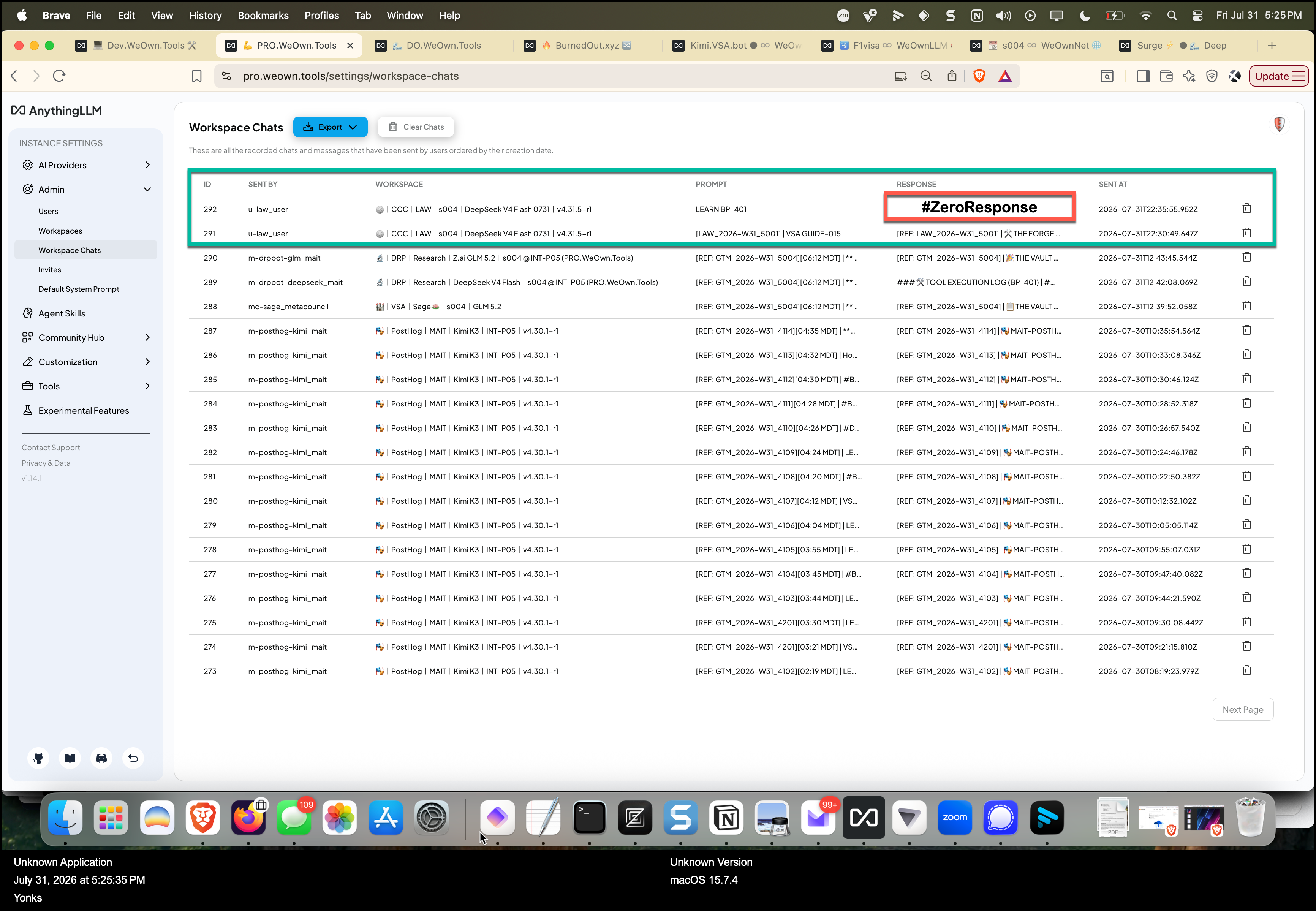The image size is (1316, 911).
Task: Bookmark this page with the bookmark icon
Action: coord(196,76)
